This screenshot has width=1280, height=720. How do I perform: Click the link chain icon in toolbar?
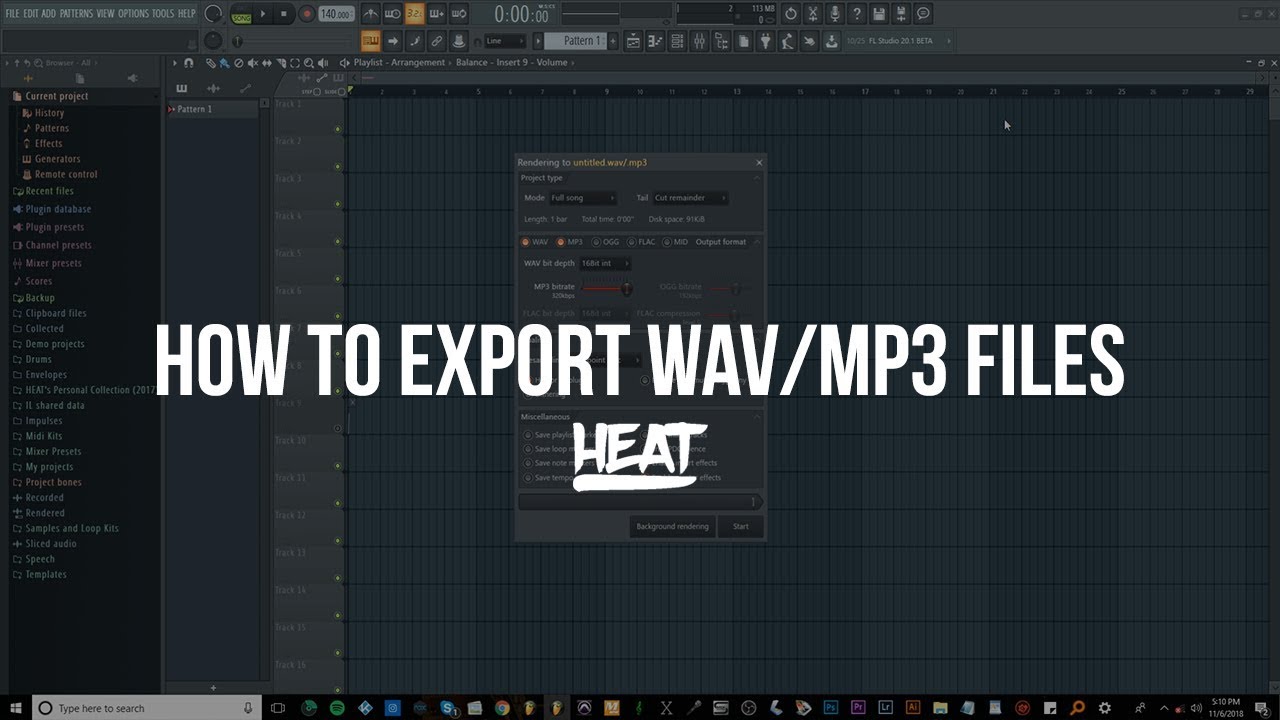pos(437,41)
